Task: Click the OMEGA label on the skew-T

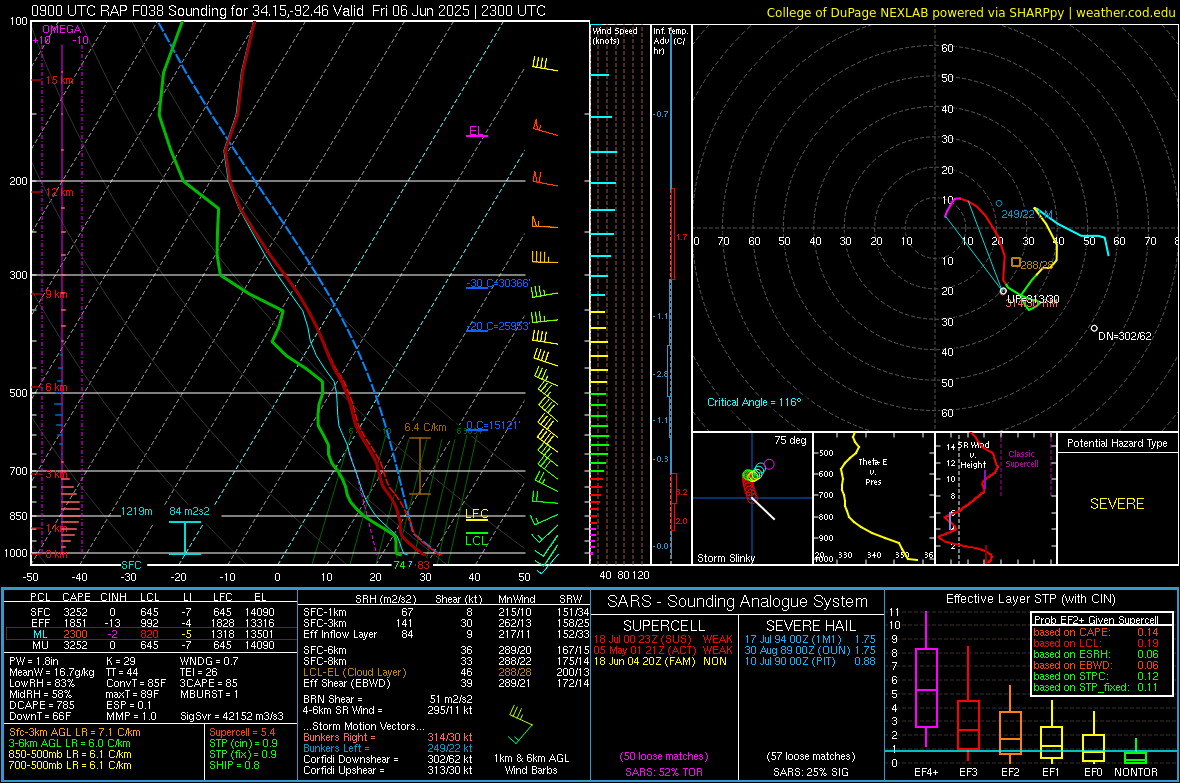Action: coord(62,29)
